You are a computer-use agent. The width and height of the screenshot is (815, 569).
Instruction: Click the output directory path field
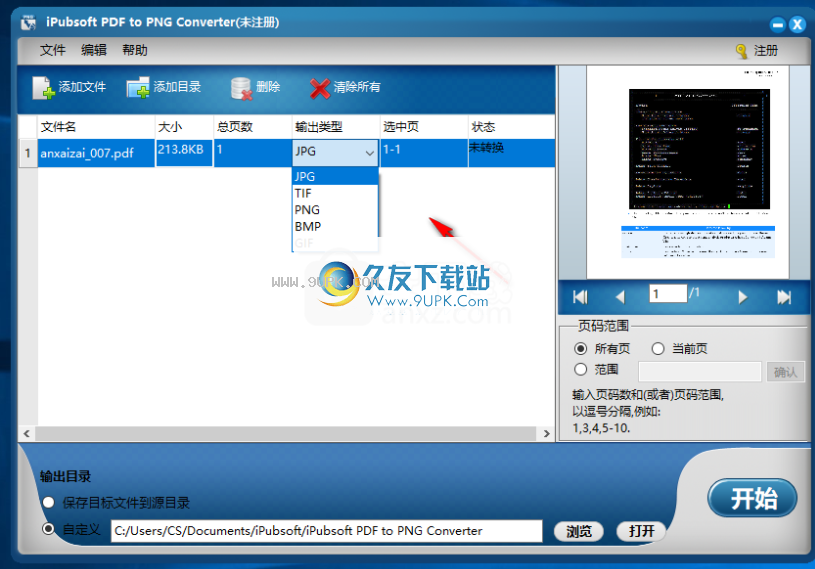(x=326, y=531)
